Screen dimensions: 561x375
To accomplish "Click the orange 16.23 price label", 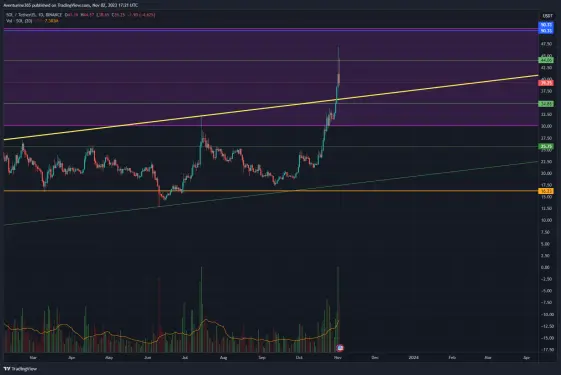I will pyautogui.click(x=546, y=191).
